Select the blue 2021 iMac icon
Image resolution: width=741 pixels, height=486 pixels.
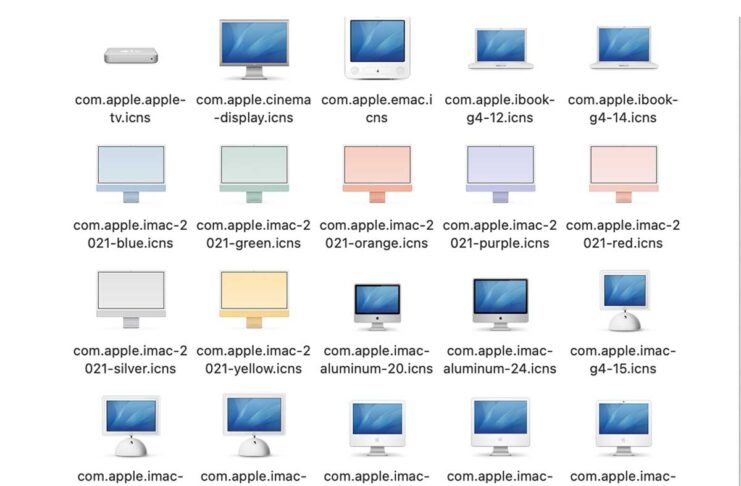tap(131, 174)
